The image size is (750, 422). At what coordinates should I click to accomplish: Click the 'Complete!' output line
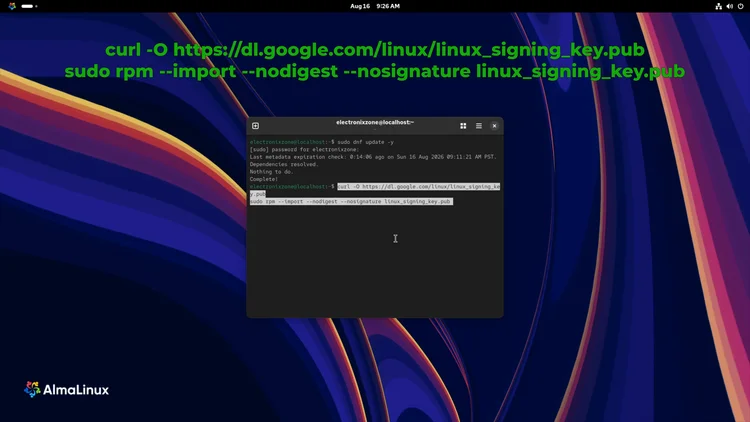[x=264, y=179]
